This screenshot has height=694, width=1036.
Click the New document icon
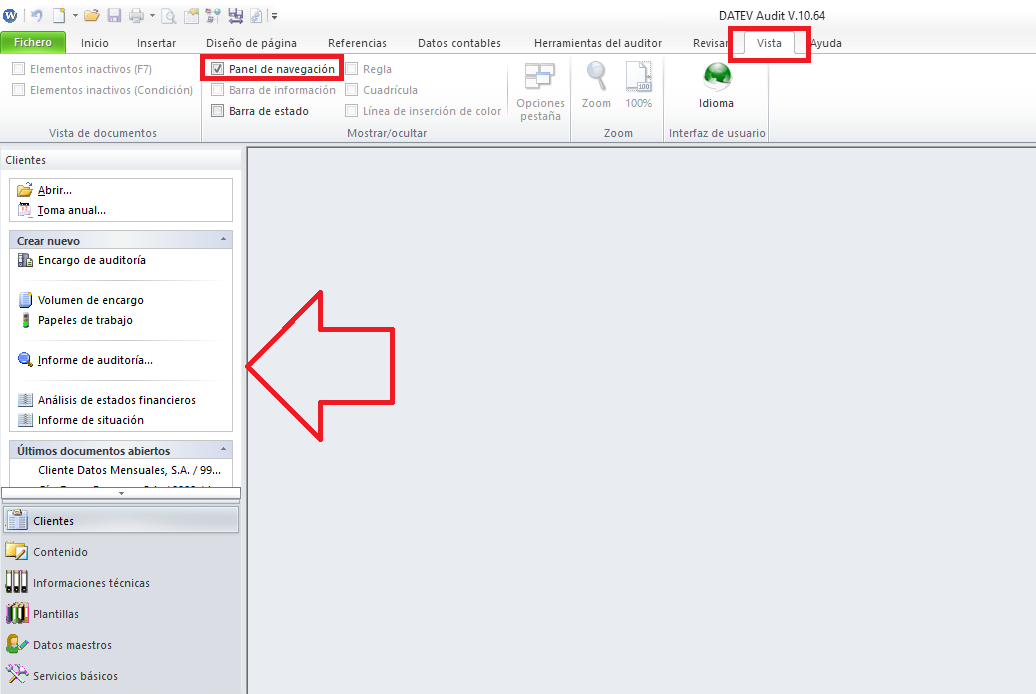59,15
